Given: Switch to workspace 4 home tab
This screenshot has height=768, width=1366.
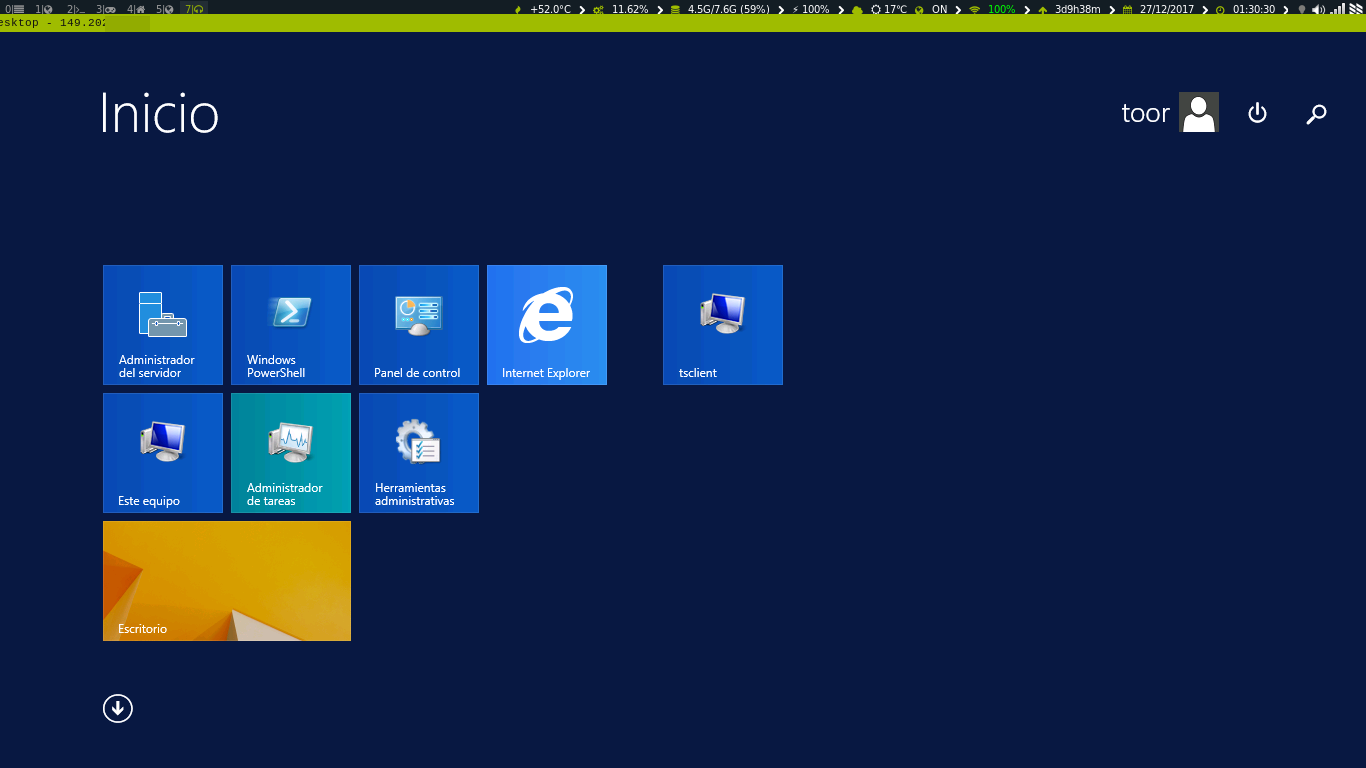Looking at the screenshot, I should [135, 9].
